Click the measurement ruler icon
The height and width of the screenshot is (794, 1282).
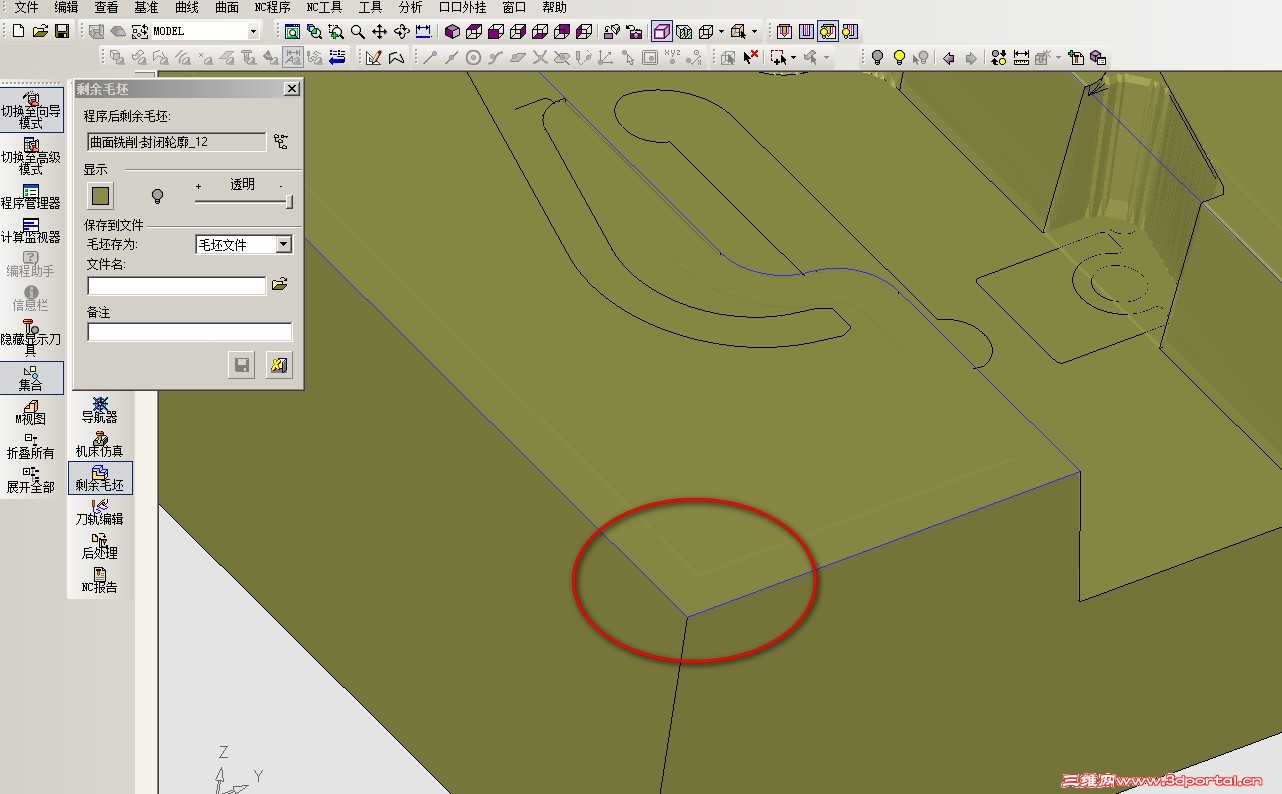coord(1021,58)
